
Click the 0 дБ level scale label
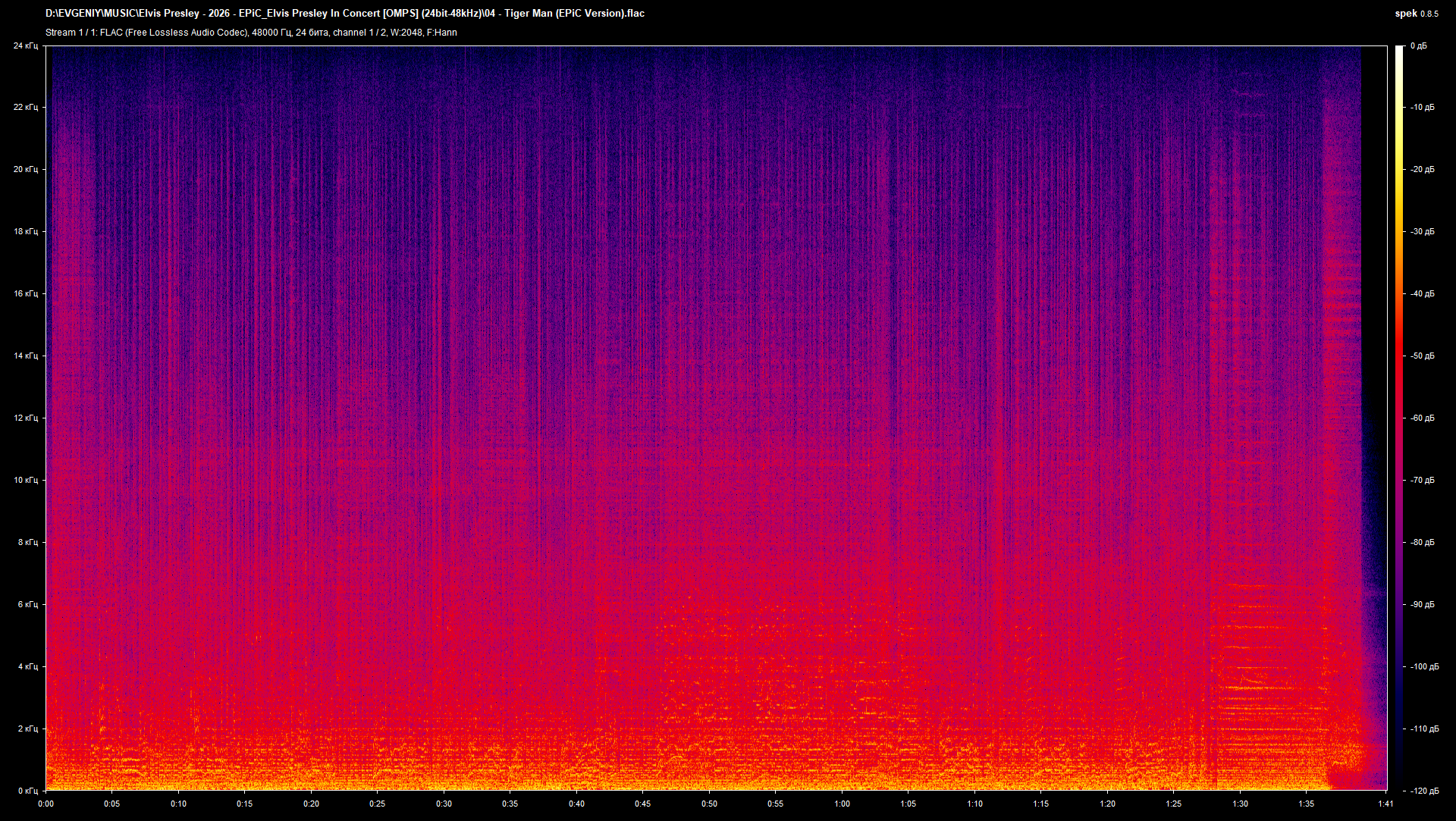point(1418,46)
